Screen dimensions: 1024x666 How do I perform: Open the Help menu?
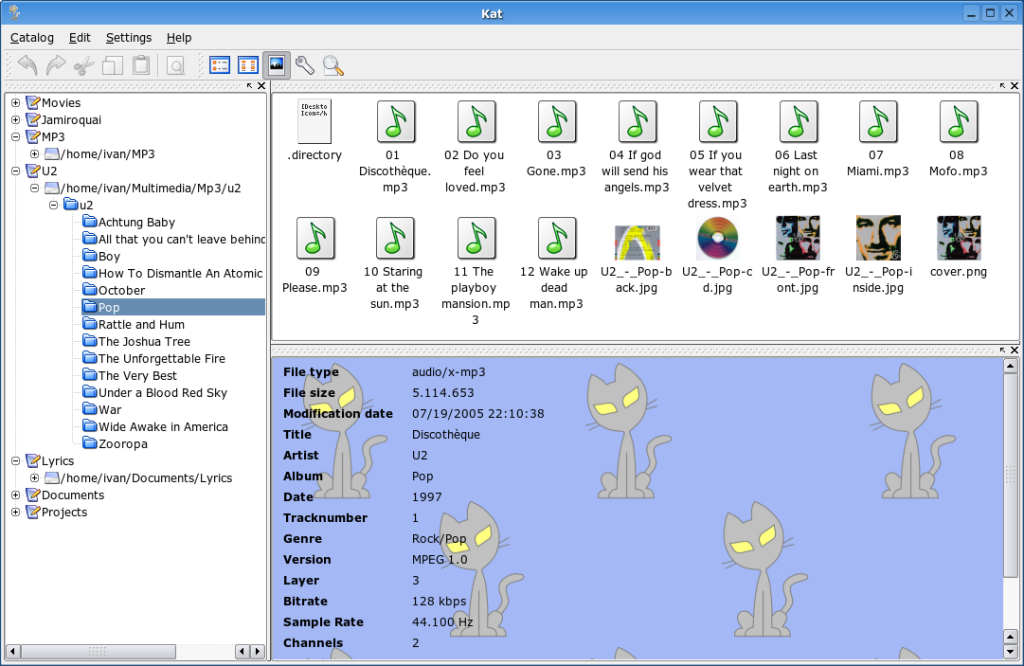tap(179, 38)
